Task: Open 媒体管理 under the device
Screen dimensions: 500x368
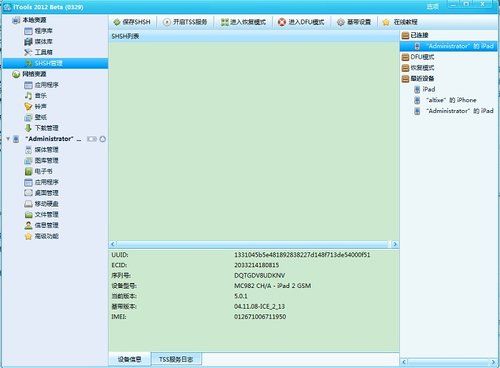Action: [x=41, y=150]
